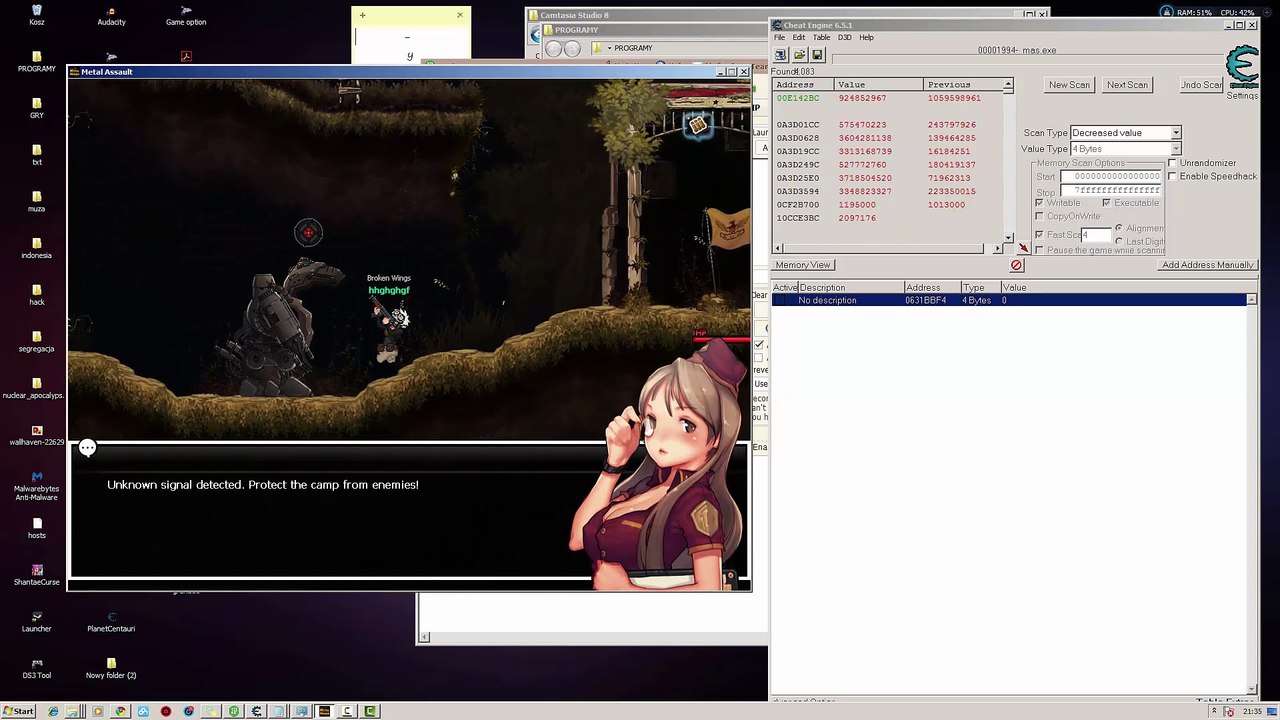Click the Next Scan button
This screenshot has width=1280, height=720.
pyautogui.click(x=1127, y=85)
